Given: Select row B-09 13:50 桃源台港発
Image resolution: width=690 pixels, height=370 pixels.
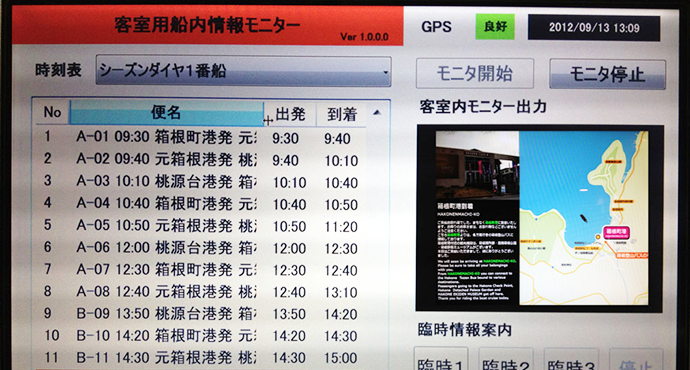Looking at the screenshot, I should (x=200, y=314).
